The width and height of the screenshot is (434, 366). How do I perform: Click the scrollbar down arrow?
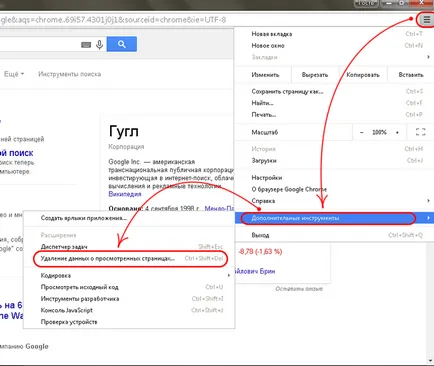coord(431,360)
